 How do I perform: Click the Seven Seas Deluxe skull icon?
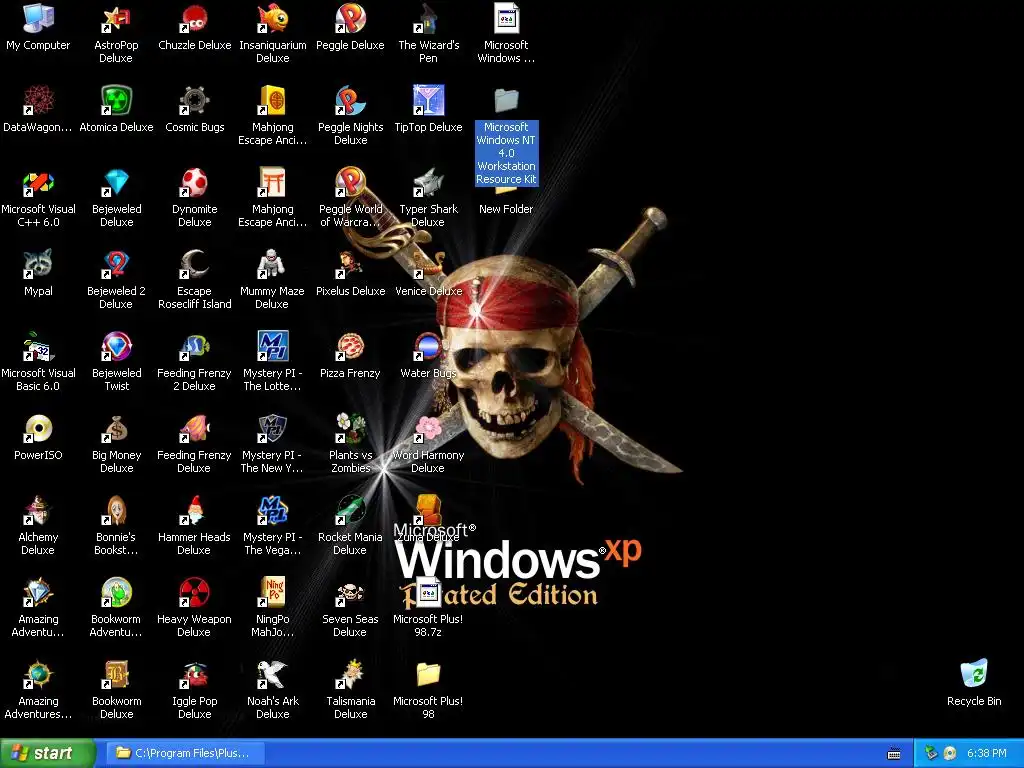(350, 593)
